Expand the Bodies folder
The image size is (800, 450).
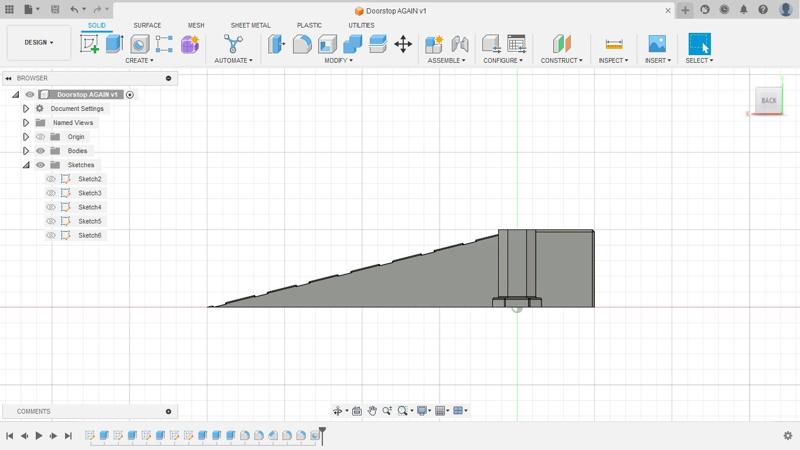coord(26,151)
